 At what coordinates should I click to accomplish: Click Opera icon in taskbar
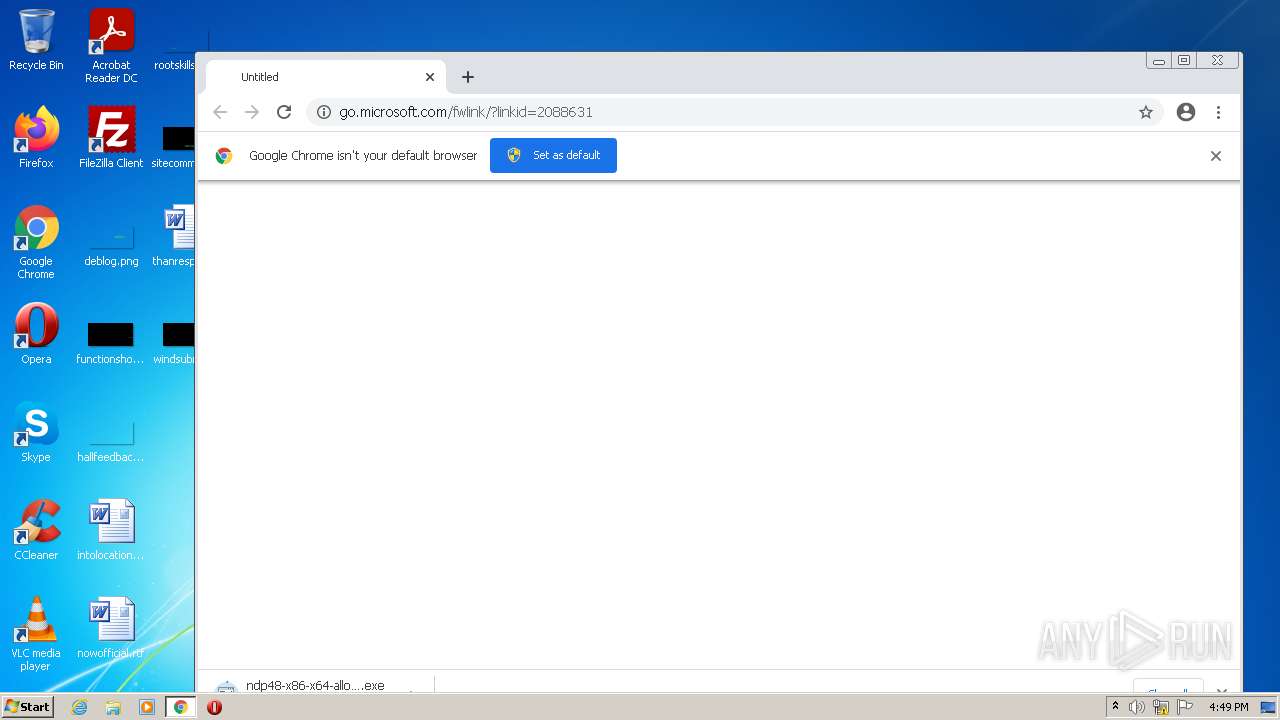click(214, 707)
